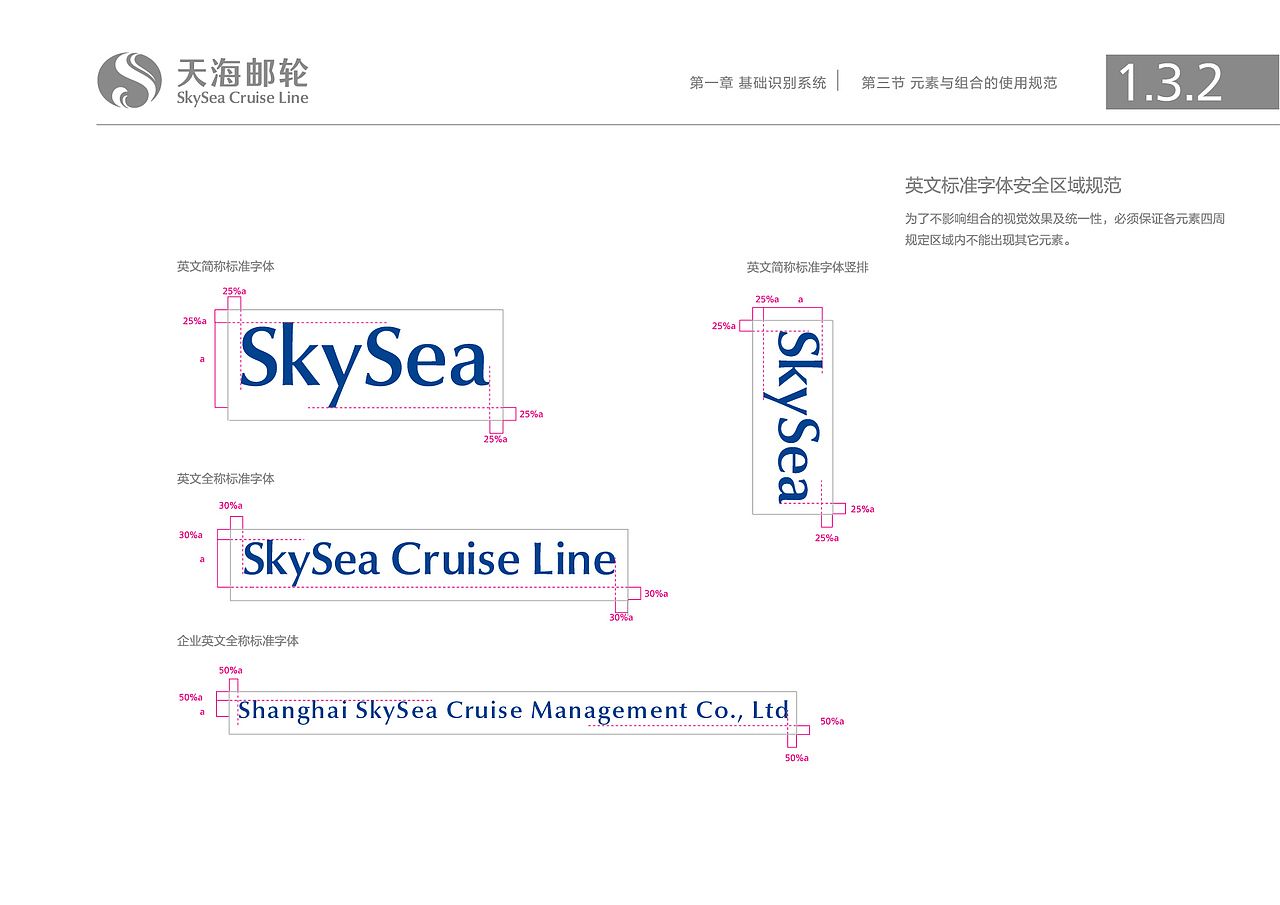Click the large horizontal blue SkySea wordmark
Screen dimensions: 1280x905
click(364, 364)
